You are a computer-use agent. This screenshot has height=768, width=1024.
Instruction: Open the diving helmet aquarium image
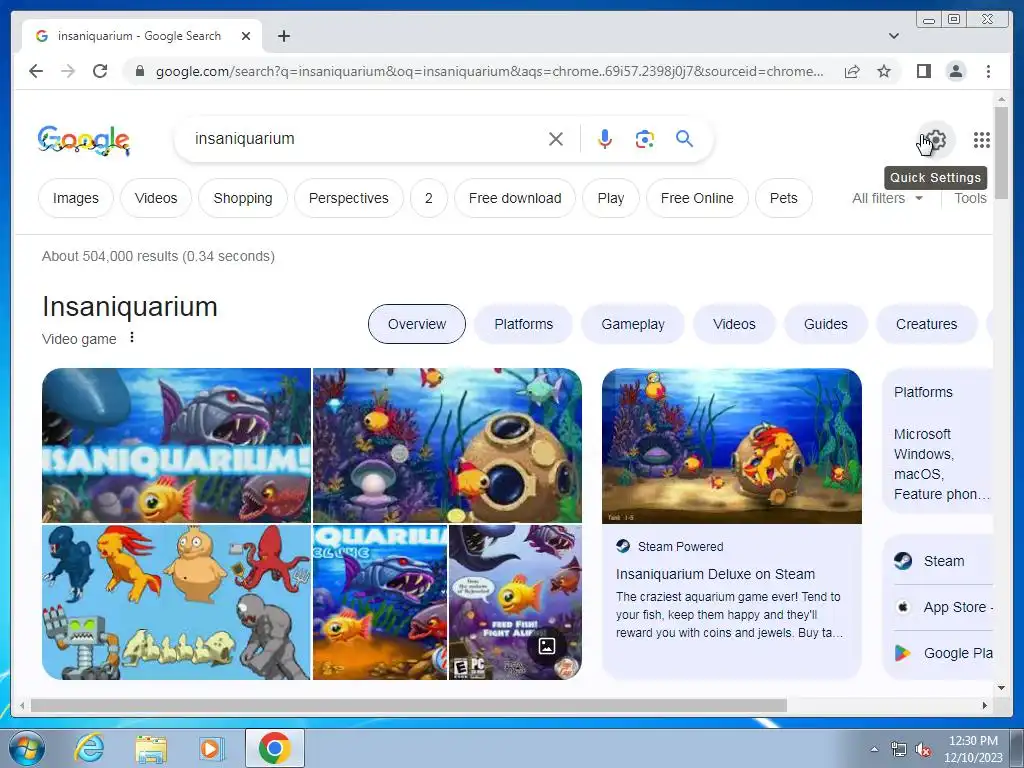(x=447, y=445)
